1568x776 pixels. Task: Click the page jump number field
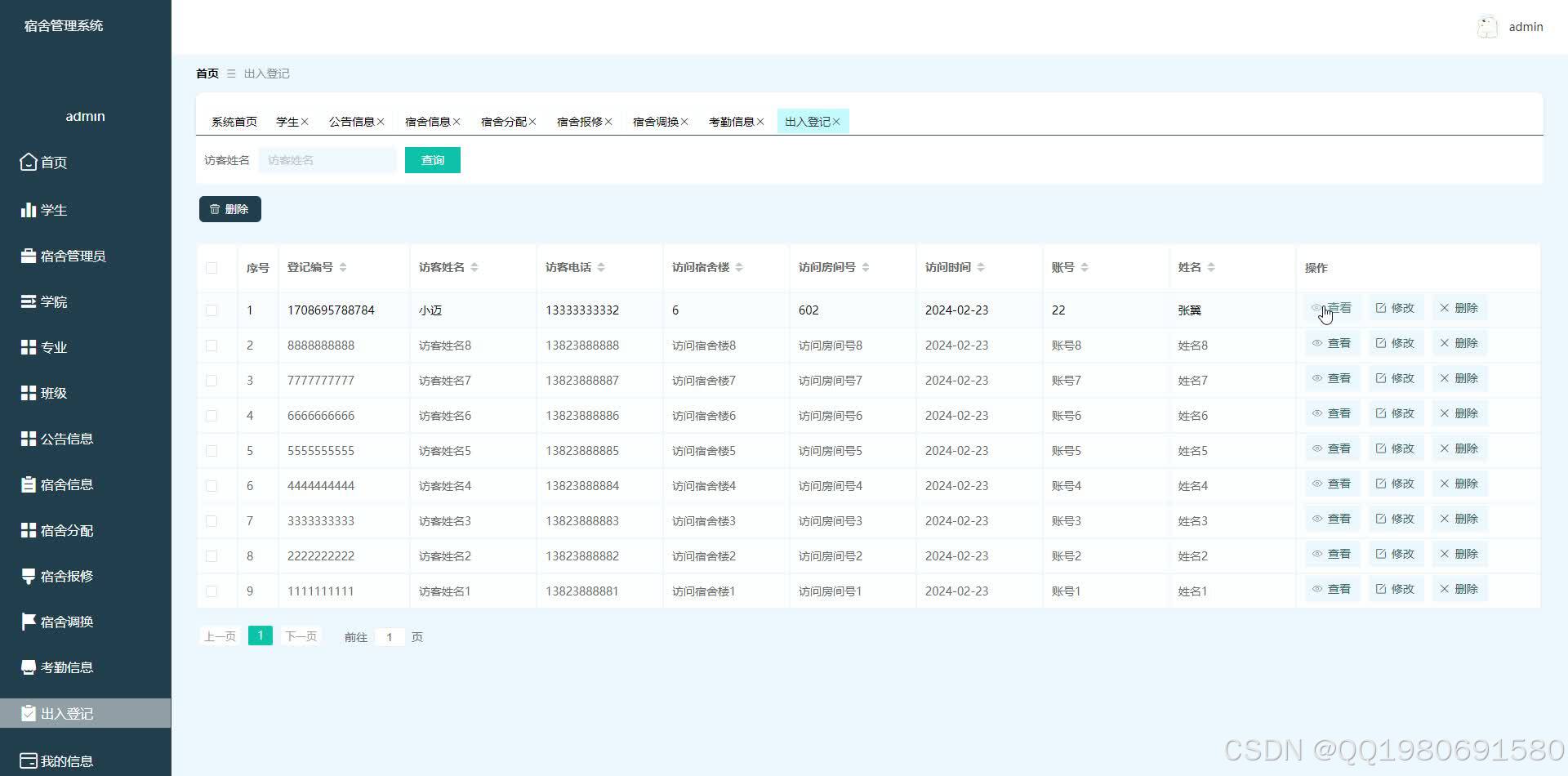point(390,637)
